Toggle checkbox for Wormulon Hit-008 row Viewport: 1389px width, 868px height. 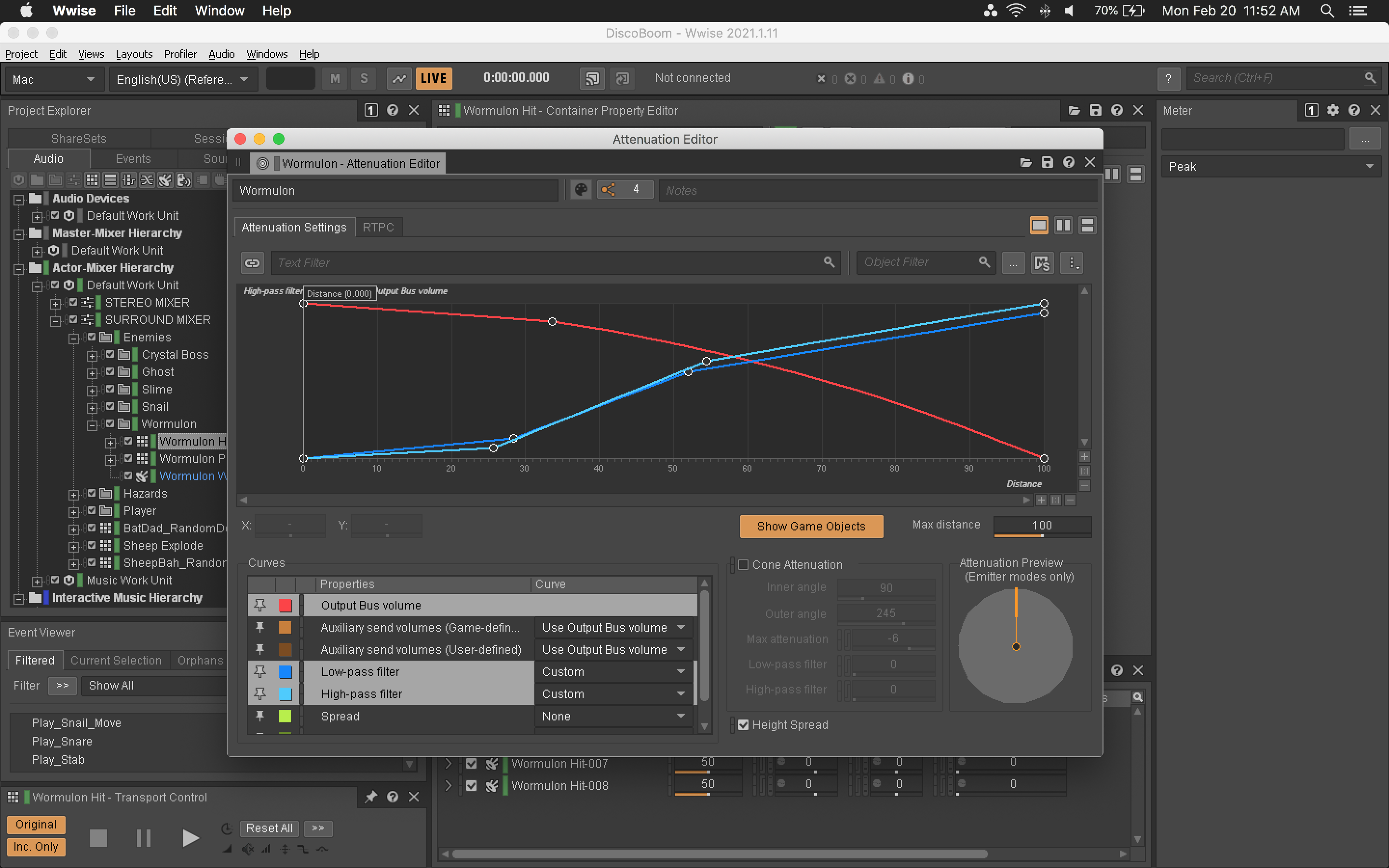(x=471, y=786)
